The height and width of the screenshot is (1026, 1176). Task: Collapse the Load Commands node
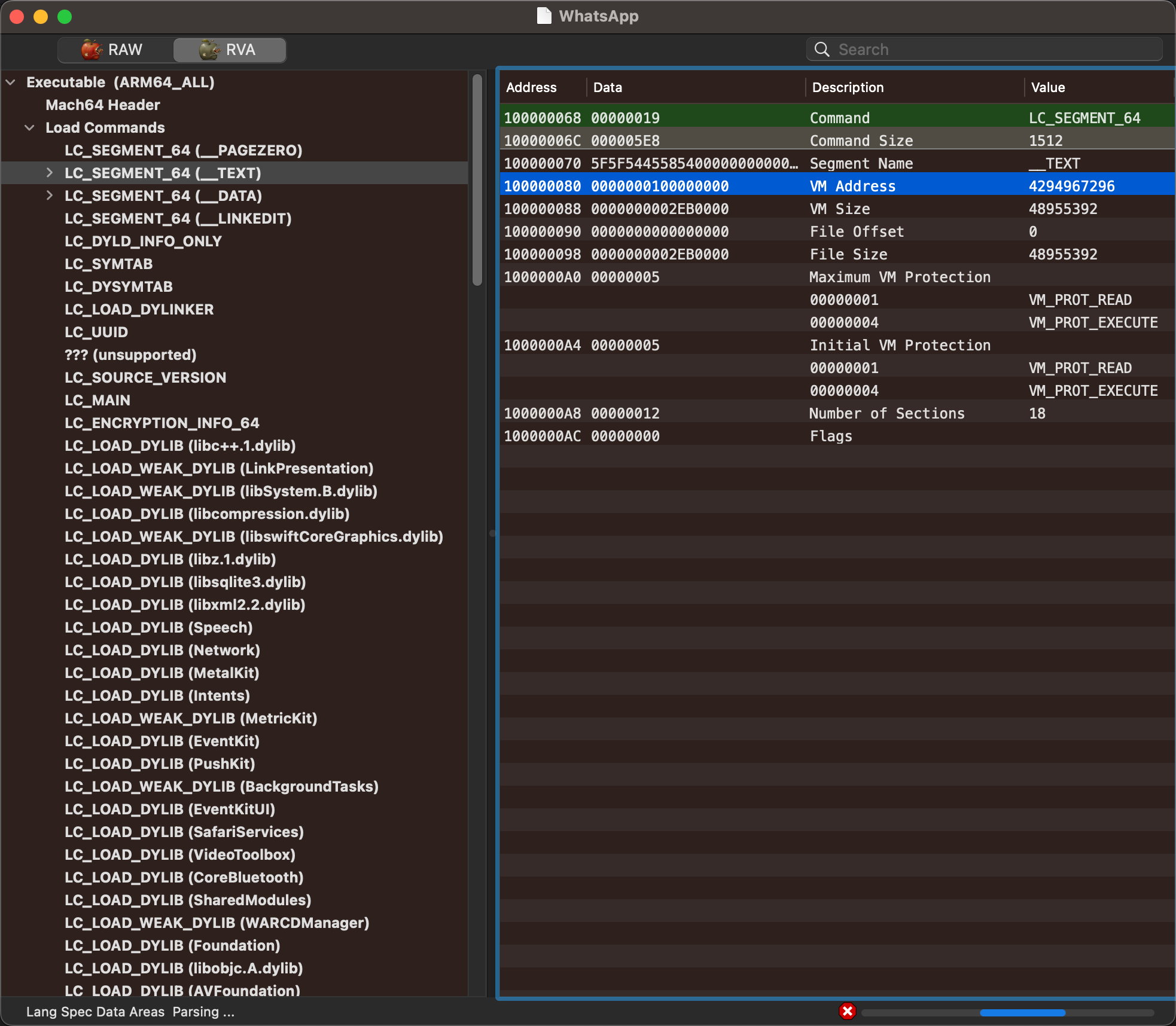29,127
